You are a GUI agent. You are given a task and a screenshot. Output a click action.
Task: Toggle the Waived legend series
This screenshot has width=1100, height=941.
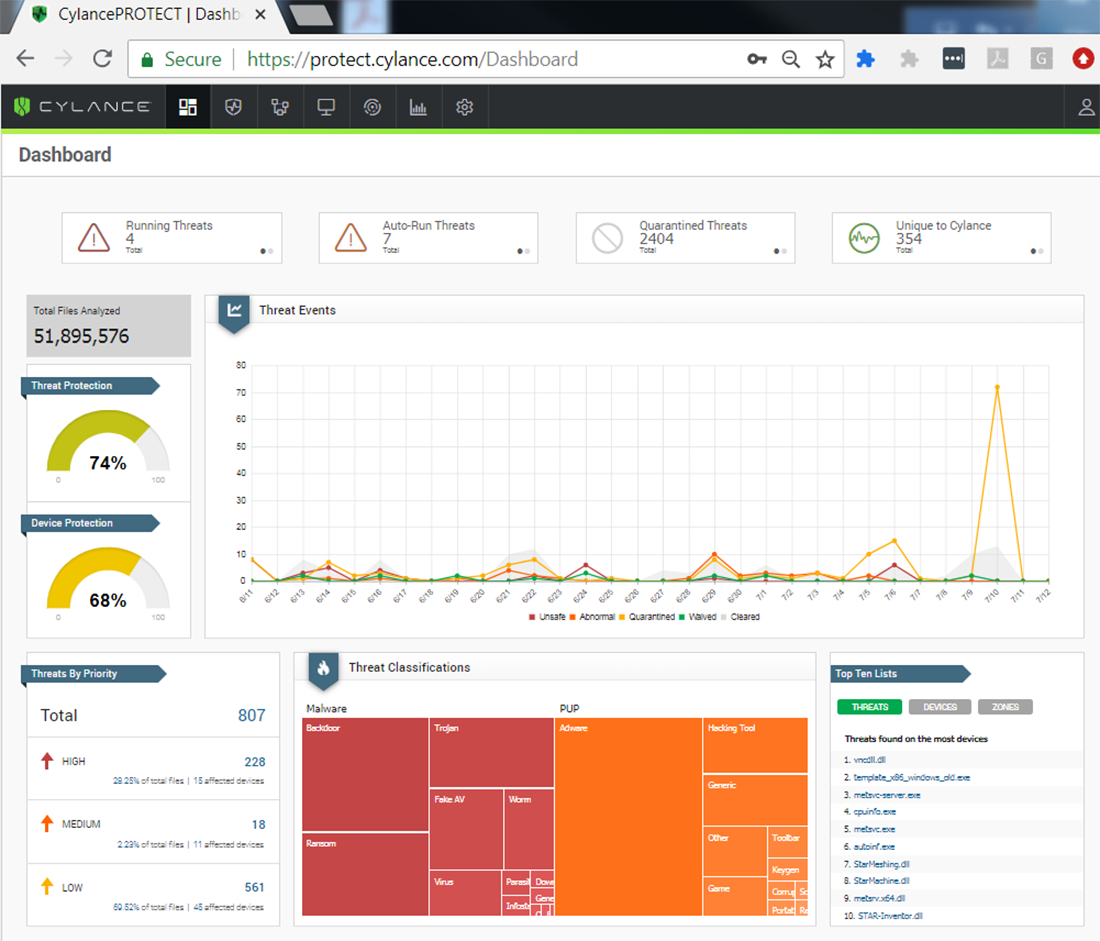697,617
